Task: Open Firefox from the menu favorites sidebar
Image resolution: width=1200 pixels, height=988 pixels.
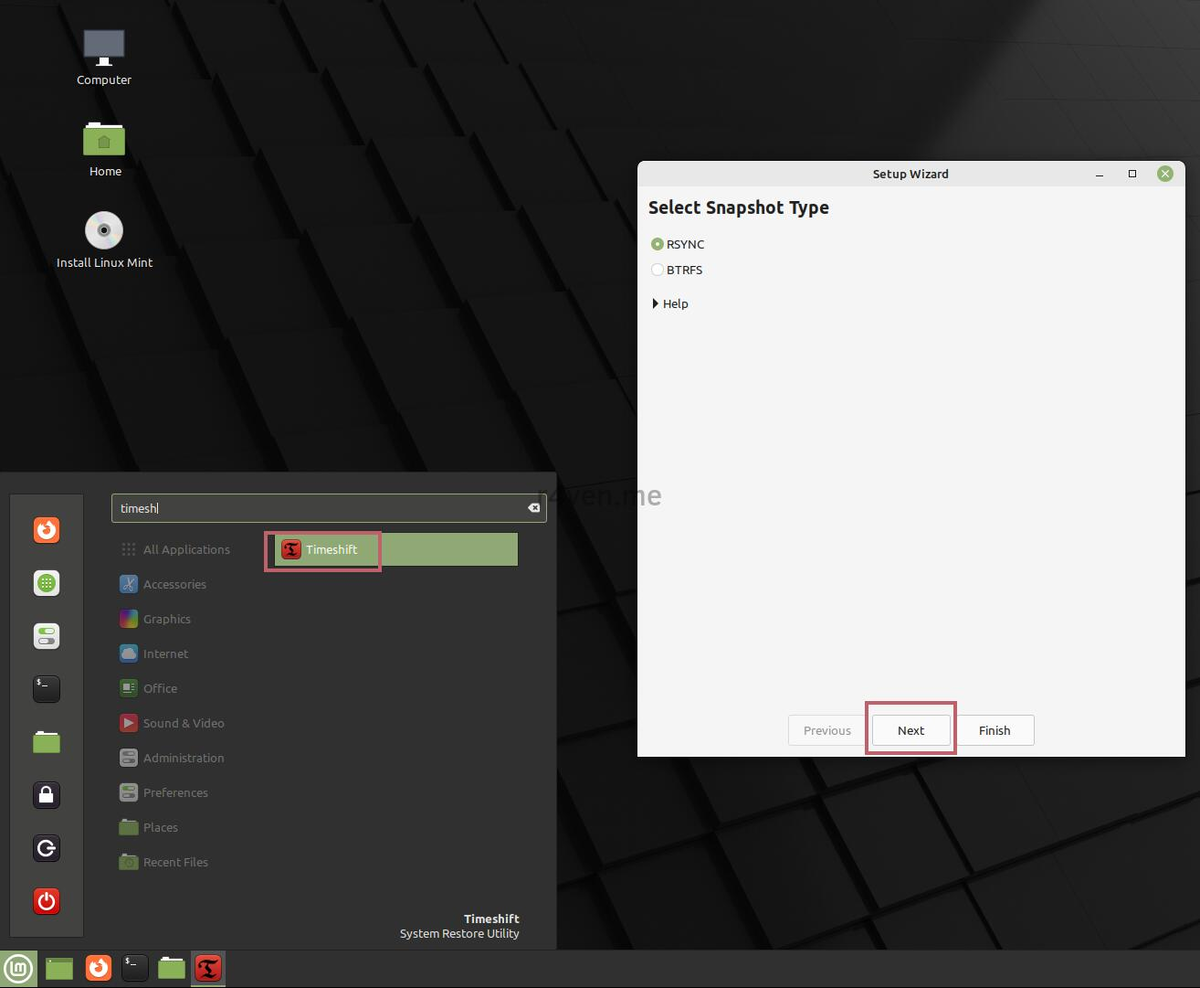Action: [47, 529]
